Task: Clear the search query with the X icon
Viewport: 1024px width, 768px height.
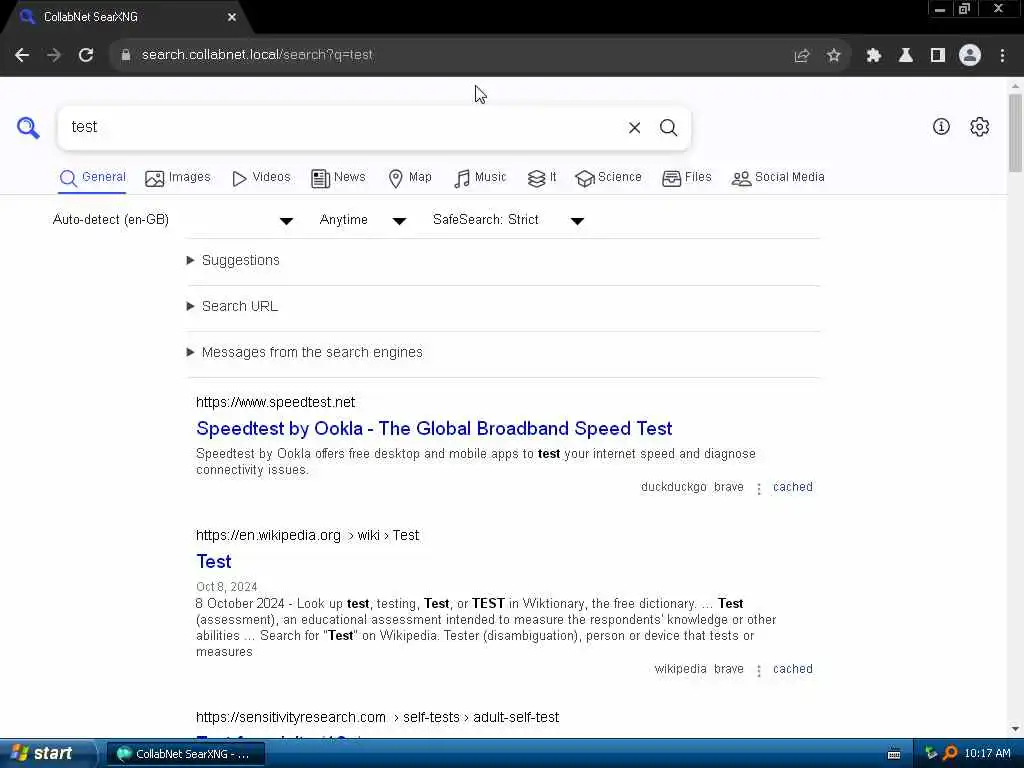Action: pos(634,127)
